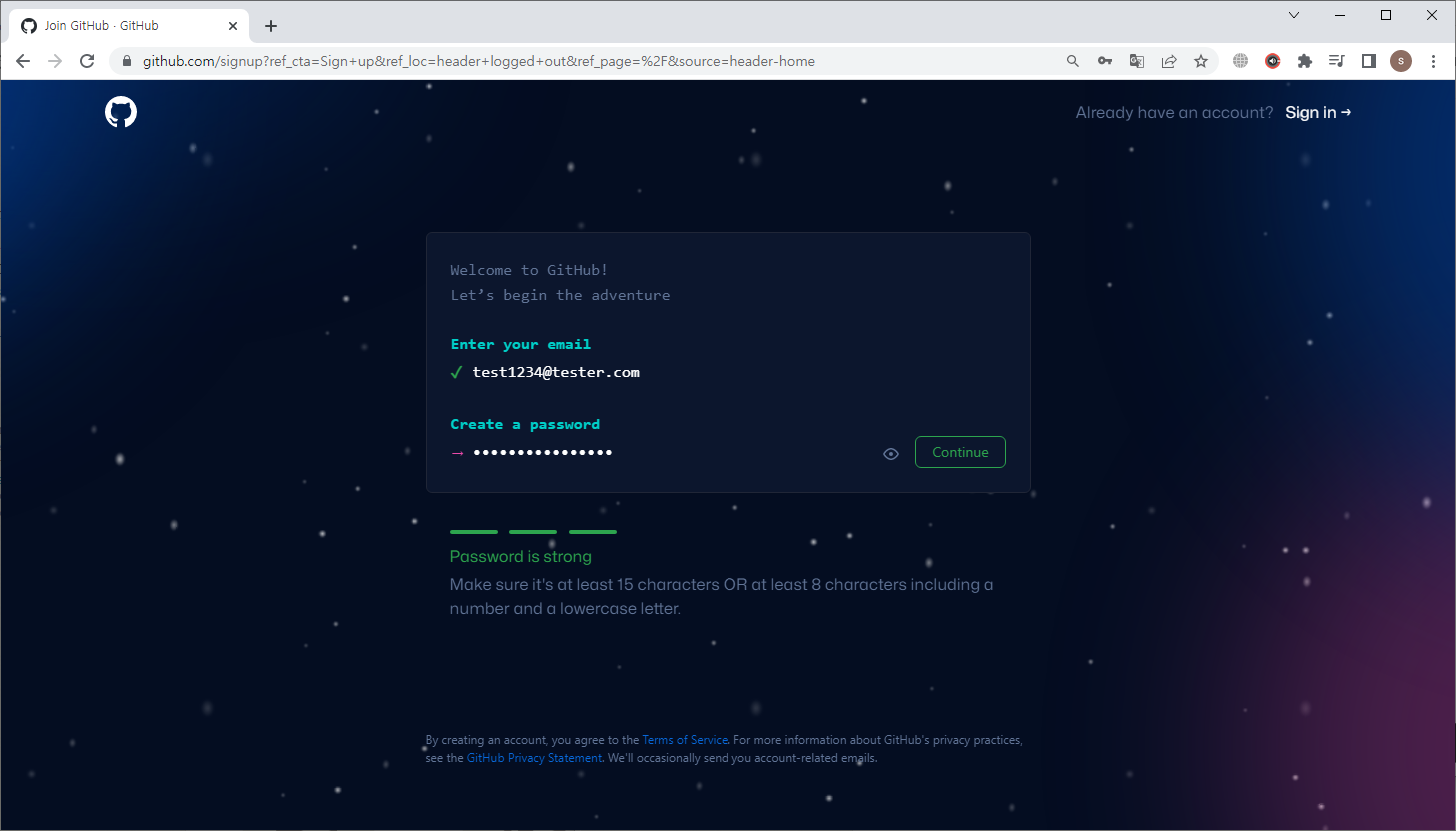Expand the tab search chevron
This screenshot has height=831, width=1456.
[1294, 15]
